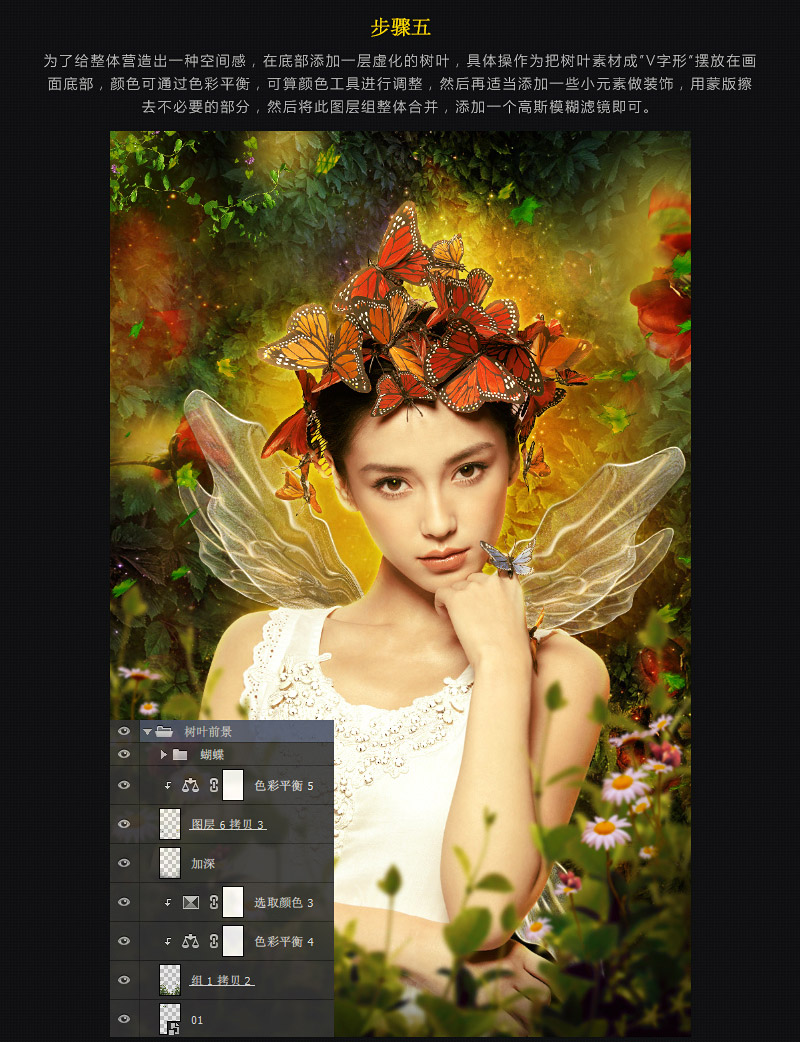Screen dimensions: 800x1042
Task: Select the layer name 图层 6 拷贝 3
Action: (228, 824)
